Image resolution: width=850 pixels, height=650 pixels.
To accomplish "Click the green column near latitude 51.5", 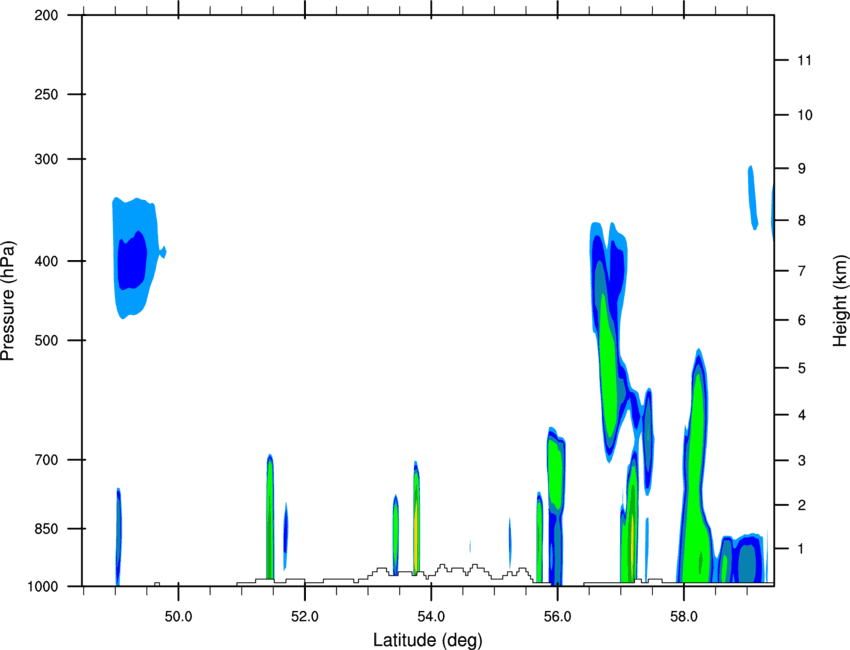I will 269,519.
